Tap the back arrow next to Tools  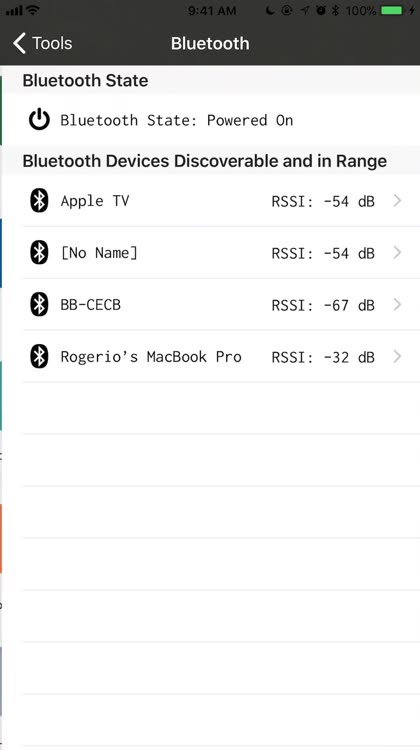(x=19, y=43)
